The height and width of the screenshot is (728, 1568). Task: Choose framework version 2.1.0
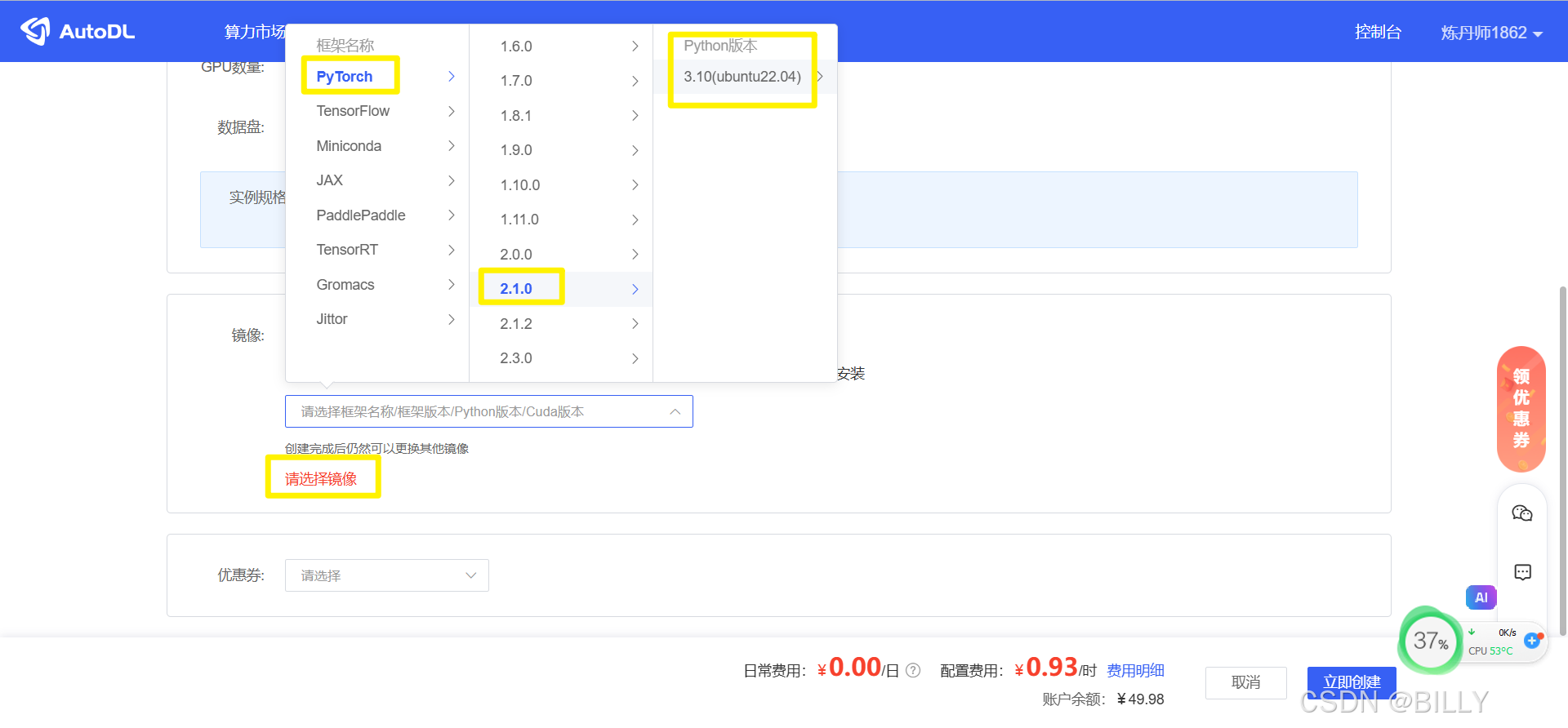[x=561, y=289]
